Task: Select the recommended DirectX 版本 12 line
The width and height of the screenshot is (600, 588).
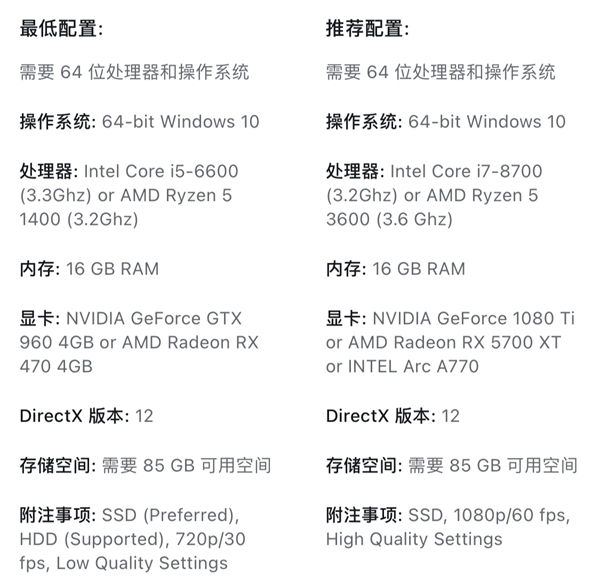Action: point(393,416)
